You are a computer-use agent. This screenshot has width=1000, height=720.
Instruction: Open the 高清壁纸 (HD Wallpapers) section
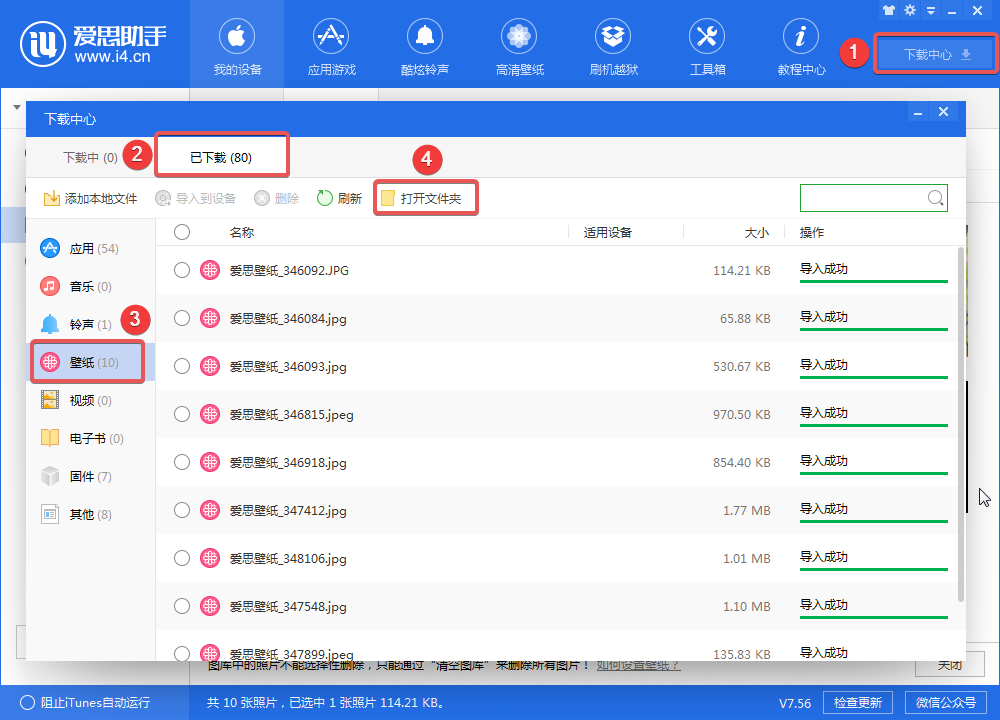pos(518,45)
